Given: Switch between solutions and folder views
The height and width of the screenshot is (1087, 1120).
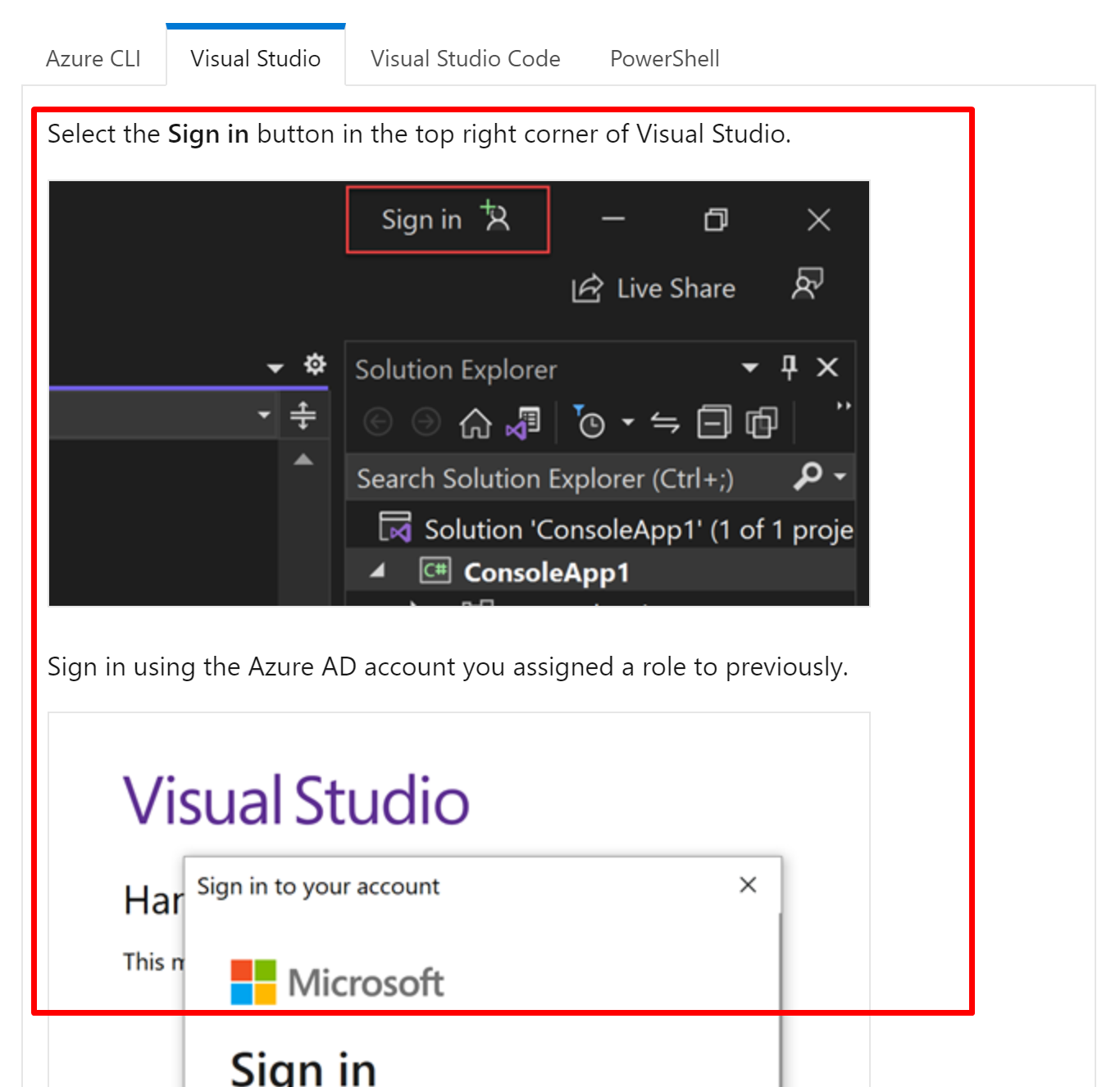Looking at the screenshot, I should [x=523, y=423].
